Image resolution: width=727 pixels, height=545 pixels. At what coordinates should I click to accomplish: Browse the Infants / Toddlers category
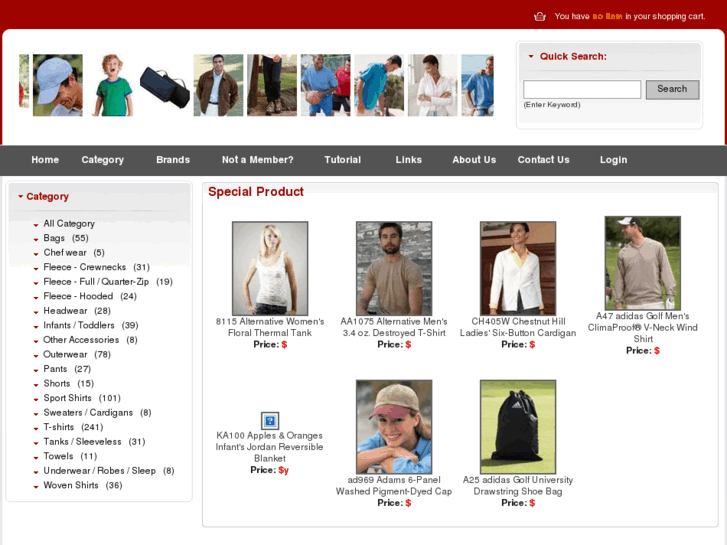point(91,325)
